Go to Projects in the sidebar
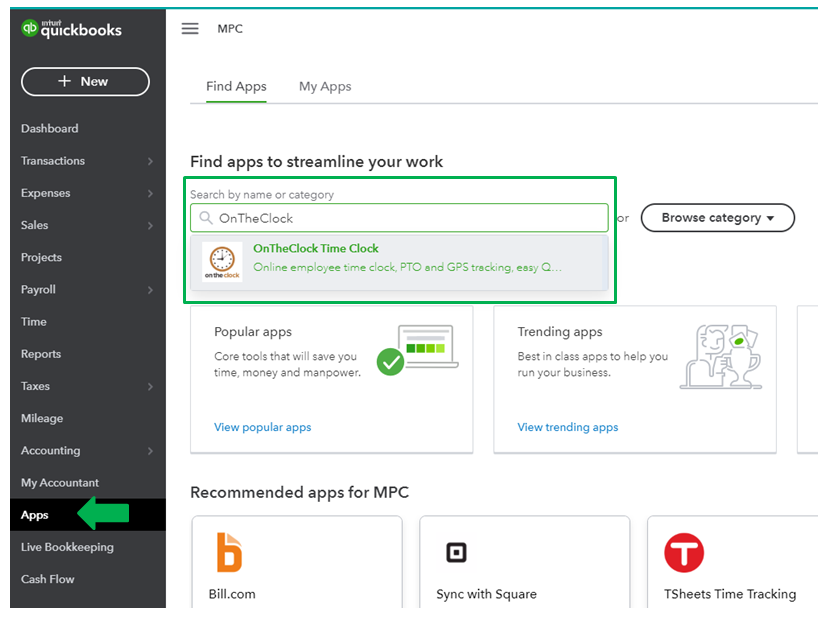Image resolution: width=826 pixels, height=636 pixels. coord(41,258)
